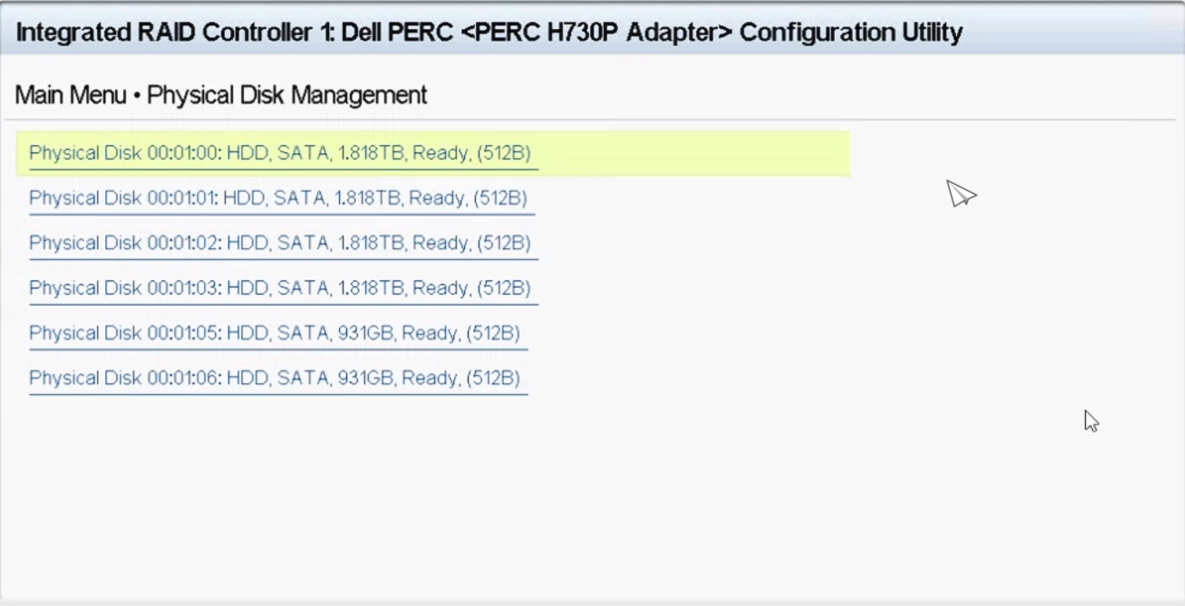Click Ready status on disk 00:01:02
This screenshot has width=1185, height=606.
click(440, 243)
